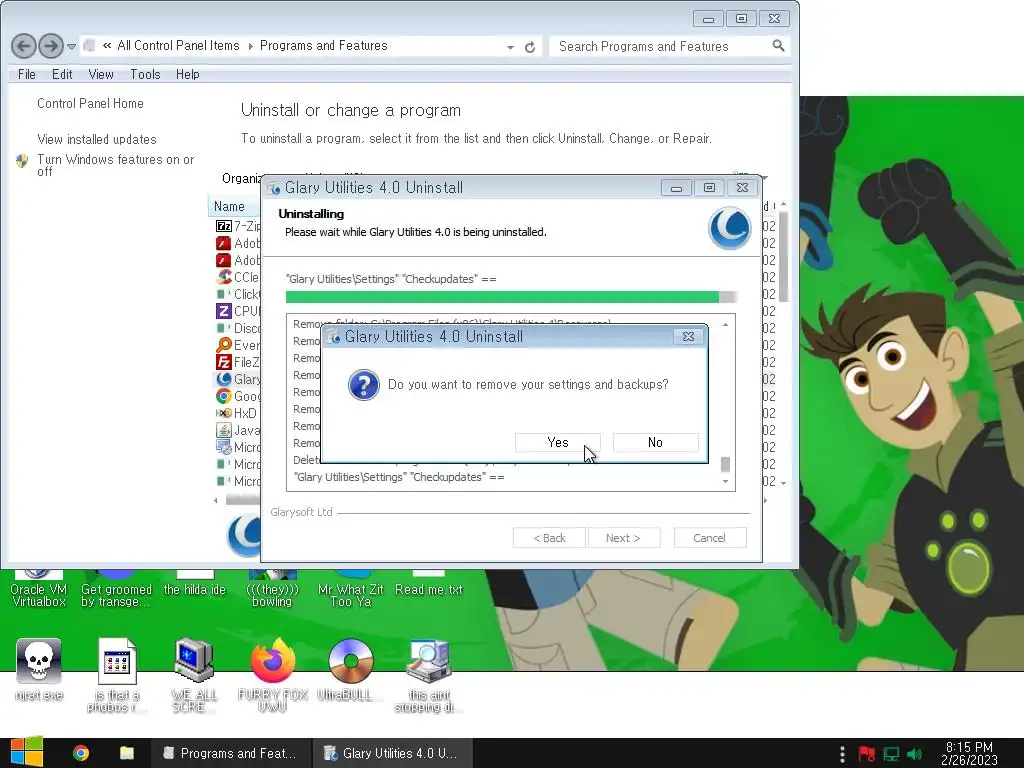Click Cancel in the Glary uninstall wizard
This screenshot has height=768, width=1024.
pos(709,538)
